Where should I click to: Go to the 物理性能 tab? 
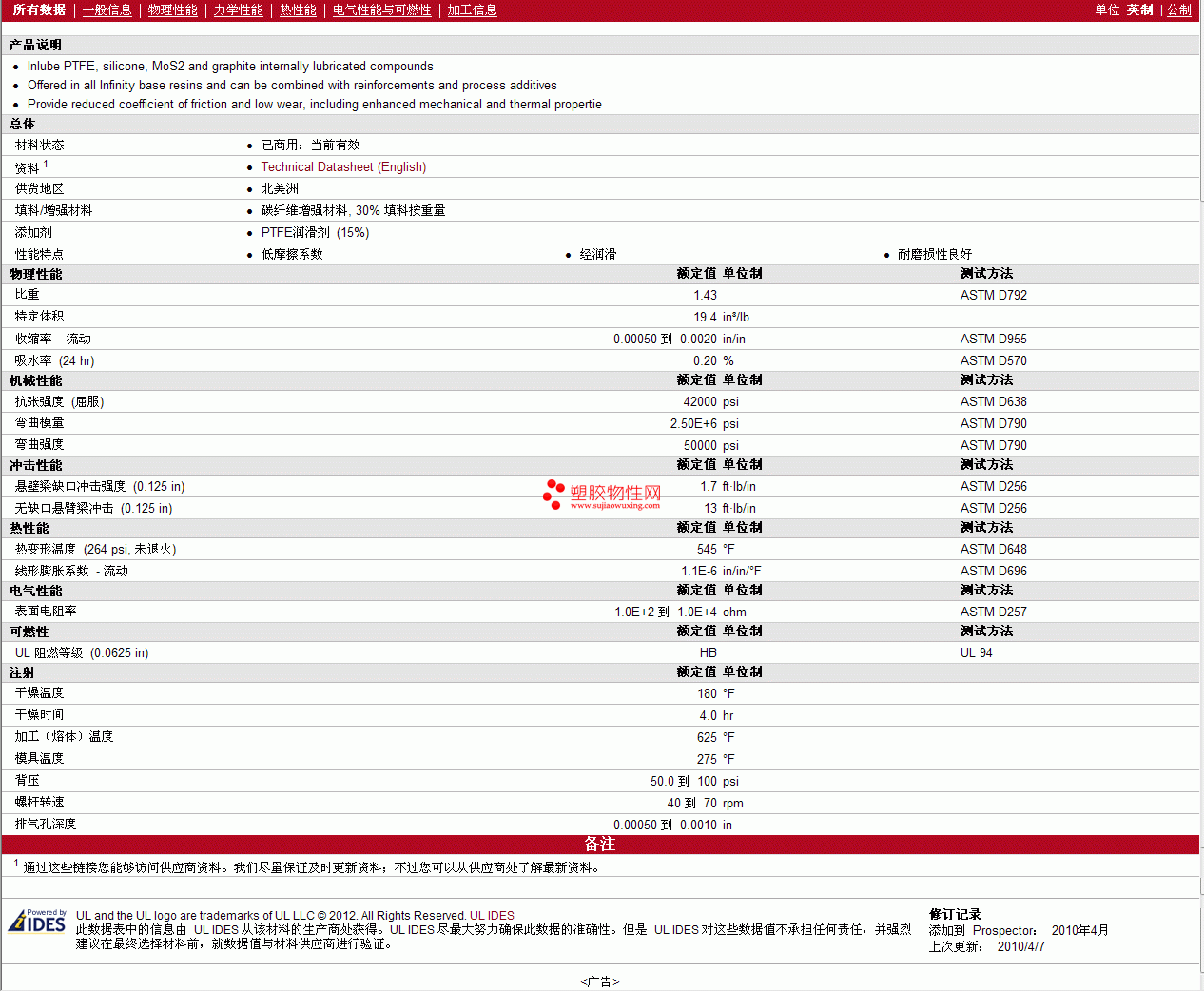(x=172, y=10)
